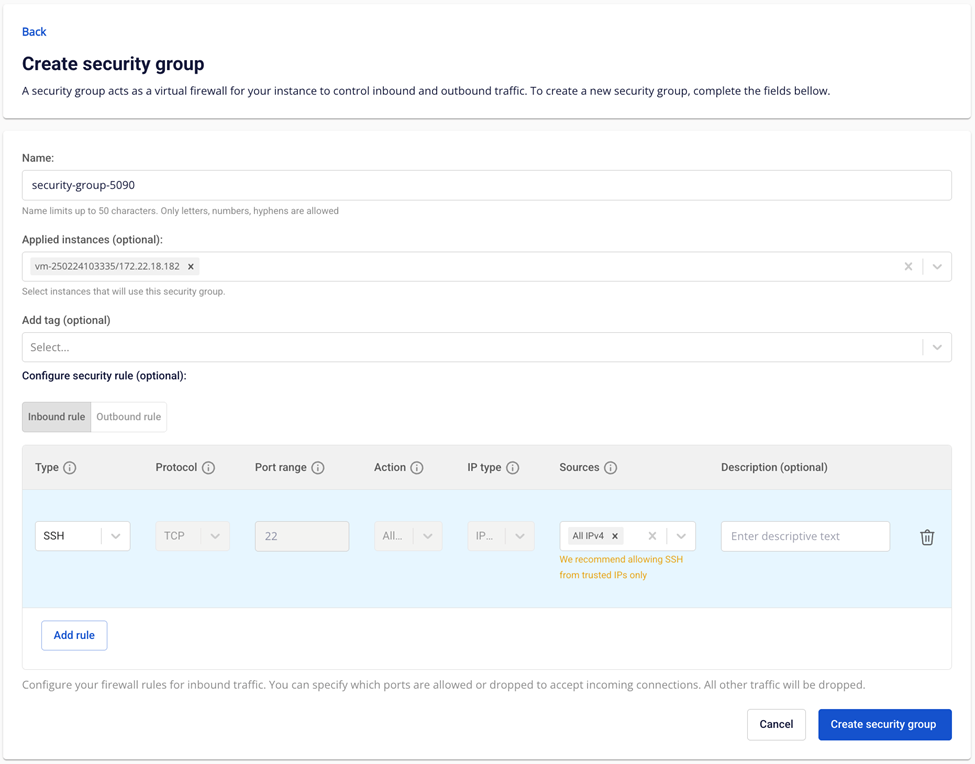The image size is (975, 764).
Task: Click the info icon beside Protocol
Action: (x=208, y=468)
